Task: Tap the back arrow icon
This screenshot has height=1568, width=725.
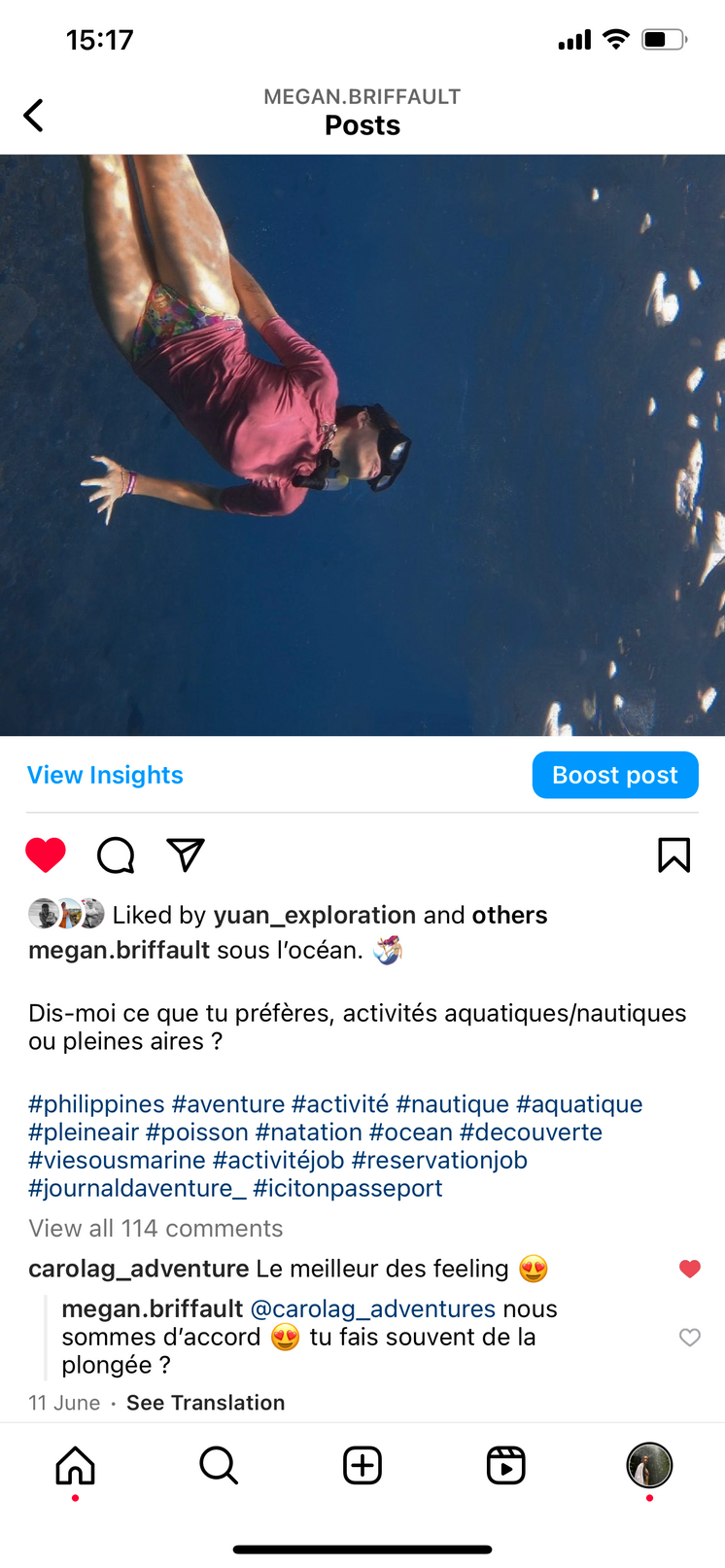Action: coord(33,116)
